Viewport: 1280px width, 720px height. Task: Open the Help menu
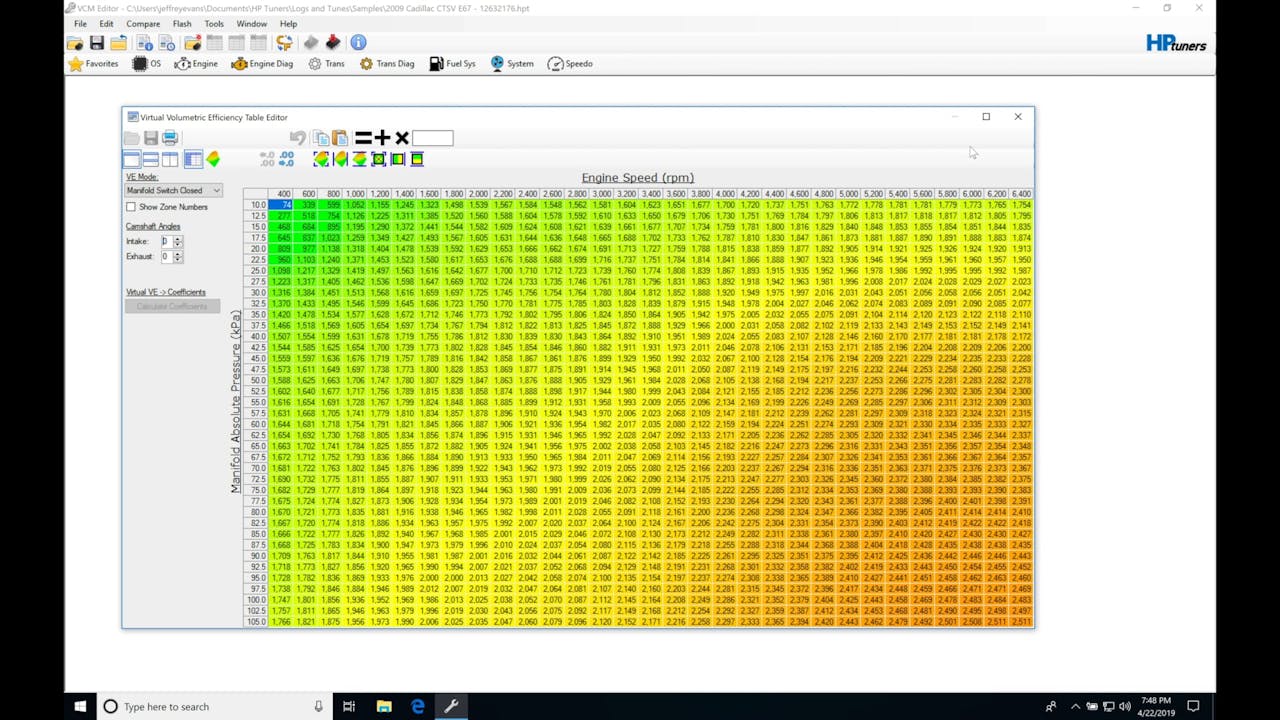point(288,24)
